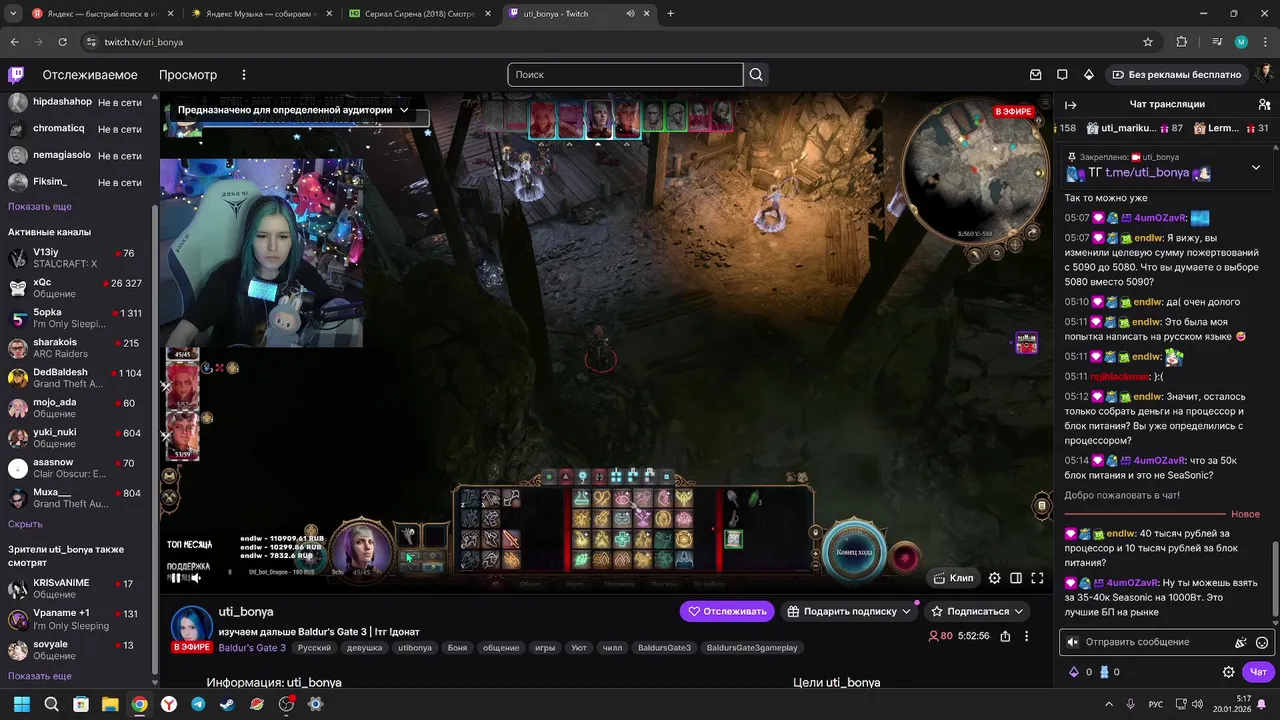Viewport: 1280px width, 720px height.
Task: Open Telegram from the taskbar
Action: click(x=198, y=704)
